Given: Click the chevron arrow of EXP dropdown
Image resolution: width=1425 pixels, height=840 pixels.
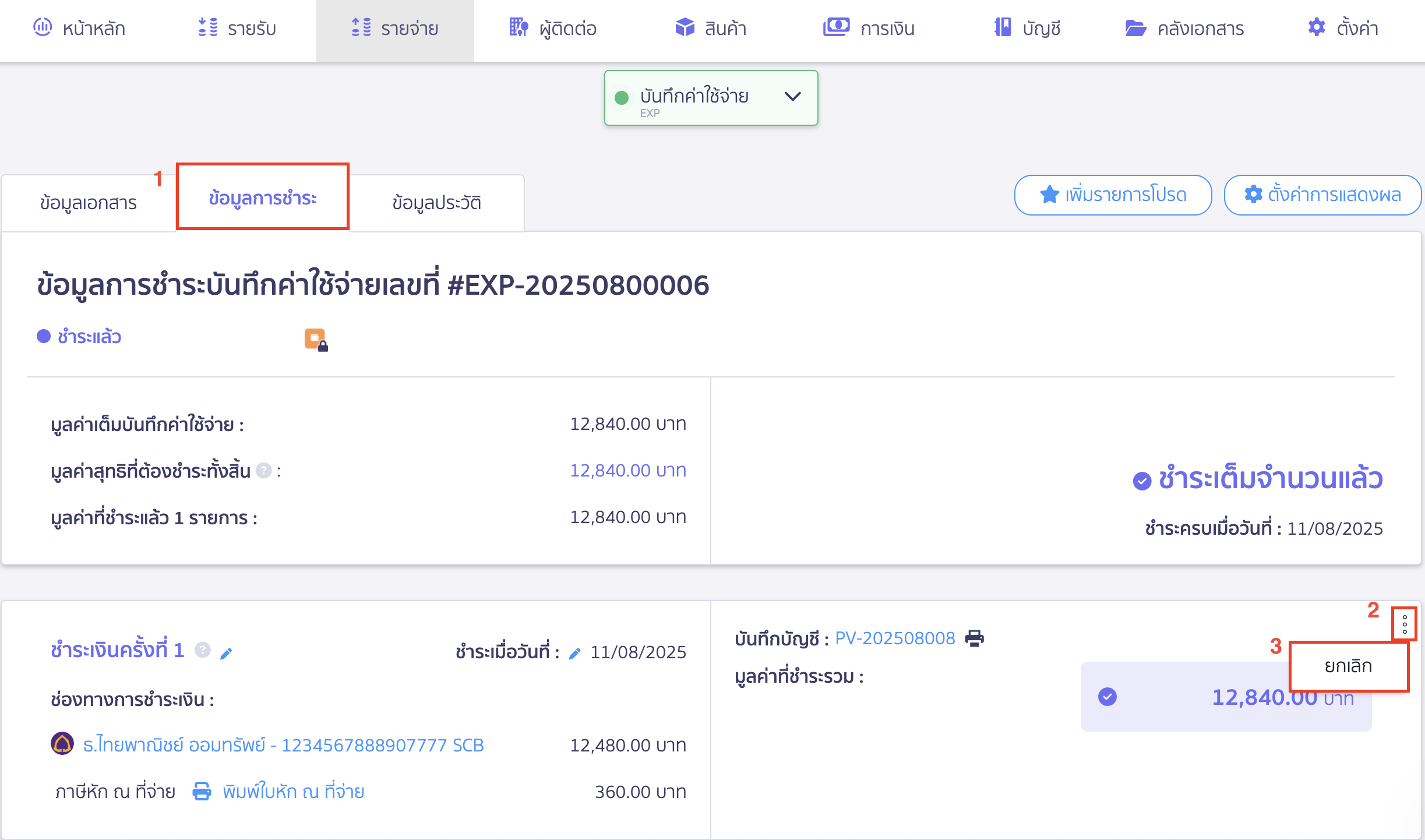Looking at the screenshot, I should 793,97.
